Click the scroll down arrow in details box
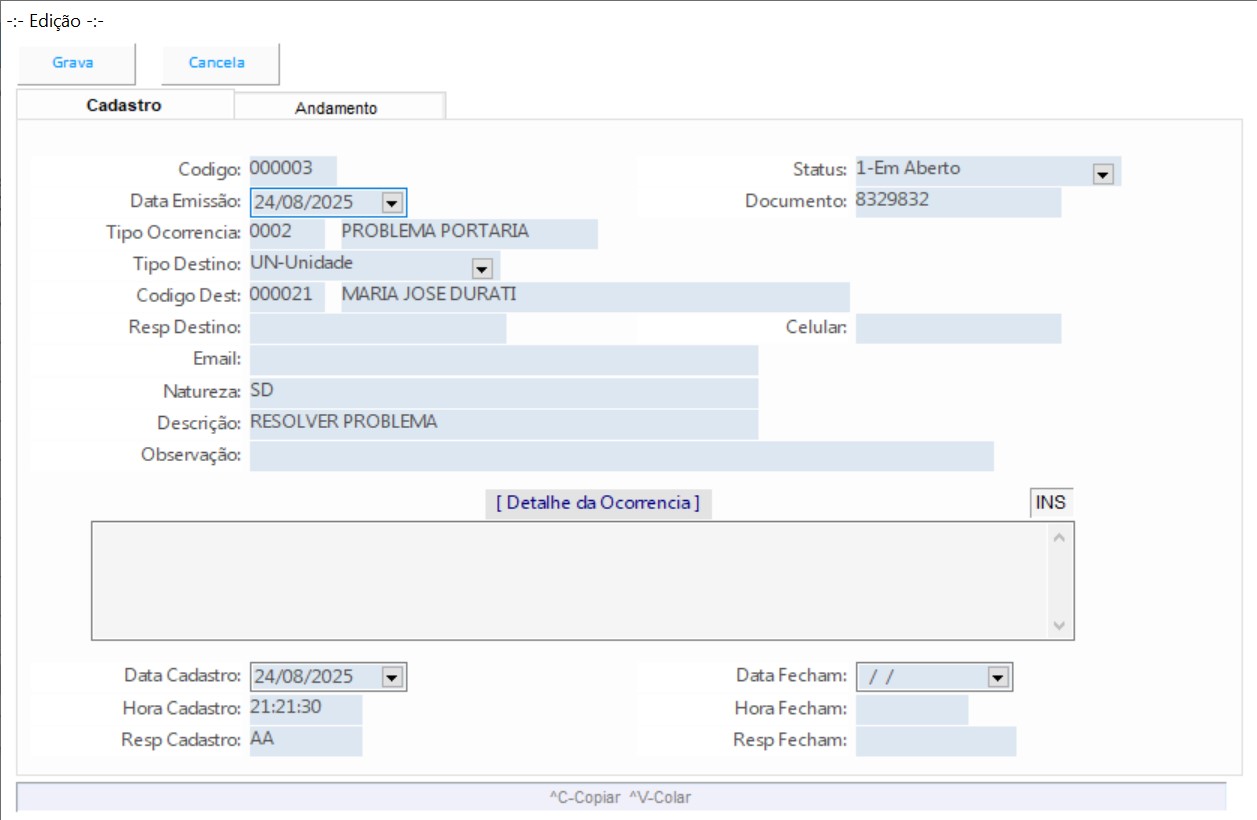Image resolution: width=1257 pixels, height=820 pixels. pyautogui.click(x=1060, y=625)
